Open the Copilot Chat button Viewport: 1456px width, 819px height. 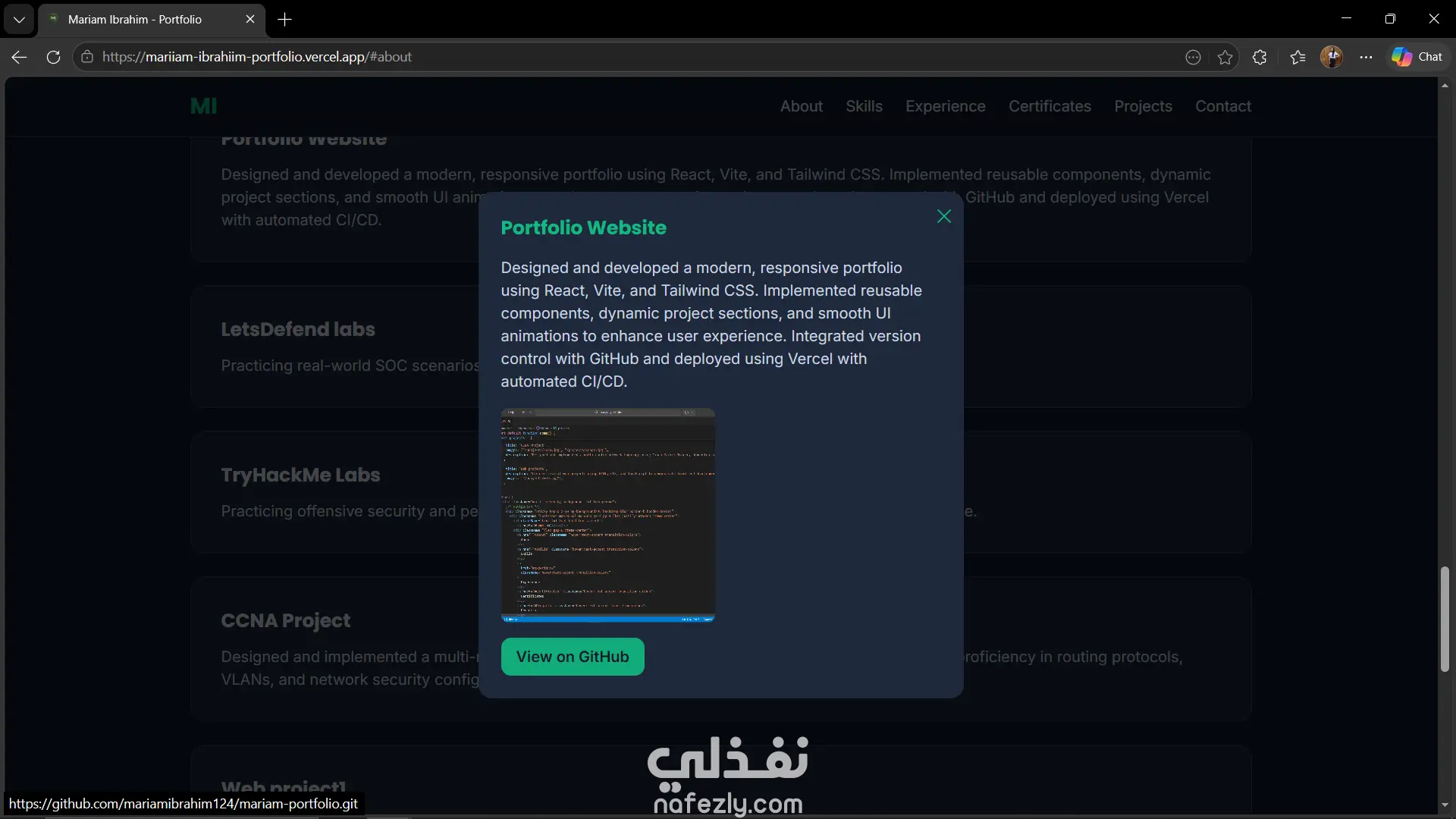tap(1417, 57)
